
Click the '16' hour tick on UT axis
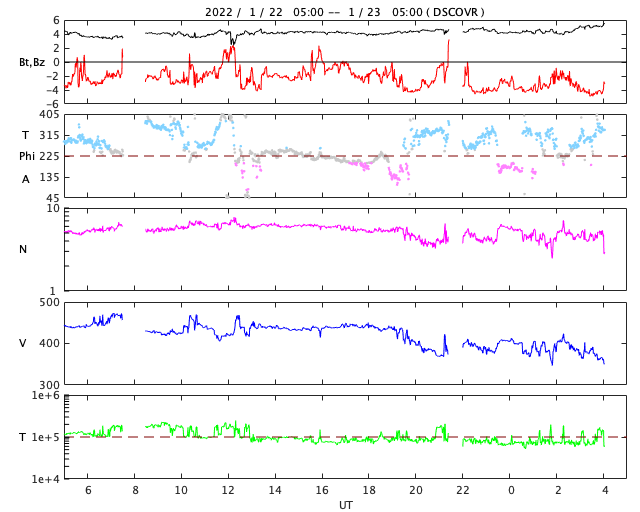[322, 490]
